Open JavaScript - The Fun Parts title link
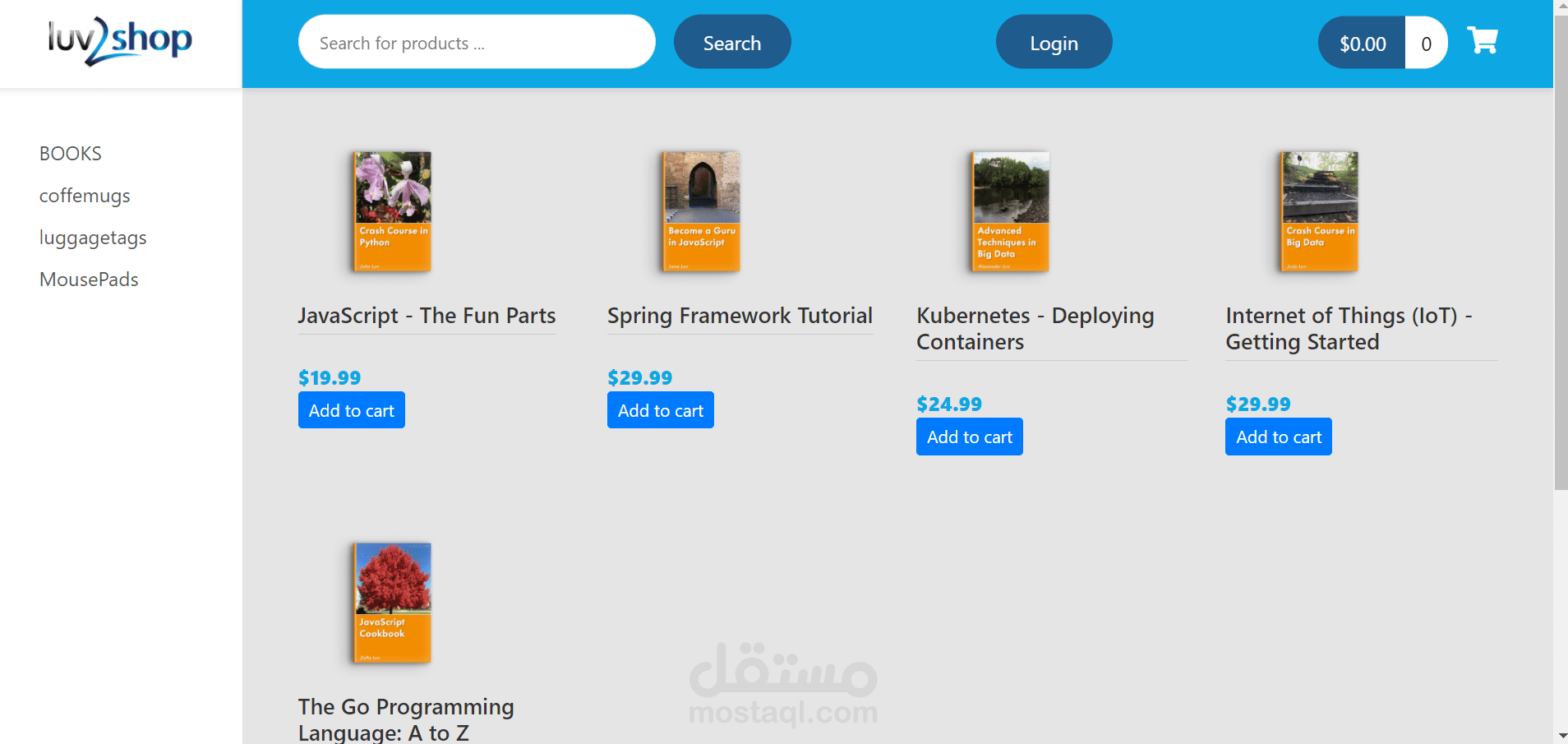The width and height of the screenshot is (1568, 744). coord(427,316)
